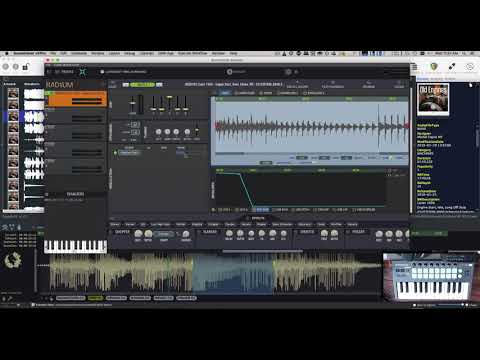
Task: Click the green shield icon in right toolbar
Action: (x=433, y=67)
